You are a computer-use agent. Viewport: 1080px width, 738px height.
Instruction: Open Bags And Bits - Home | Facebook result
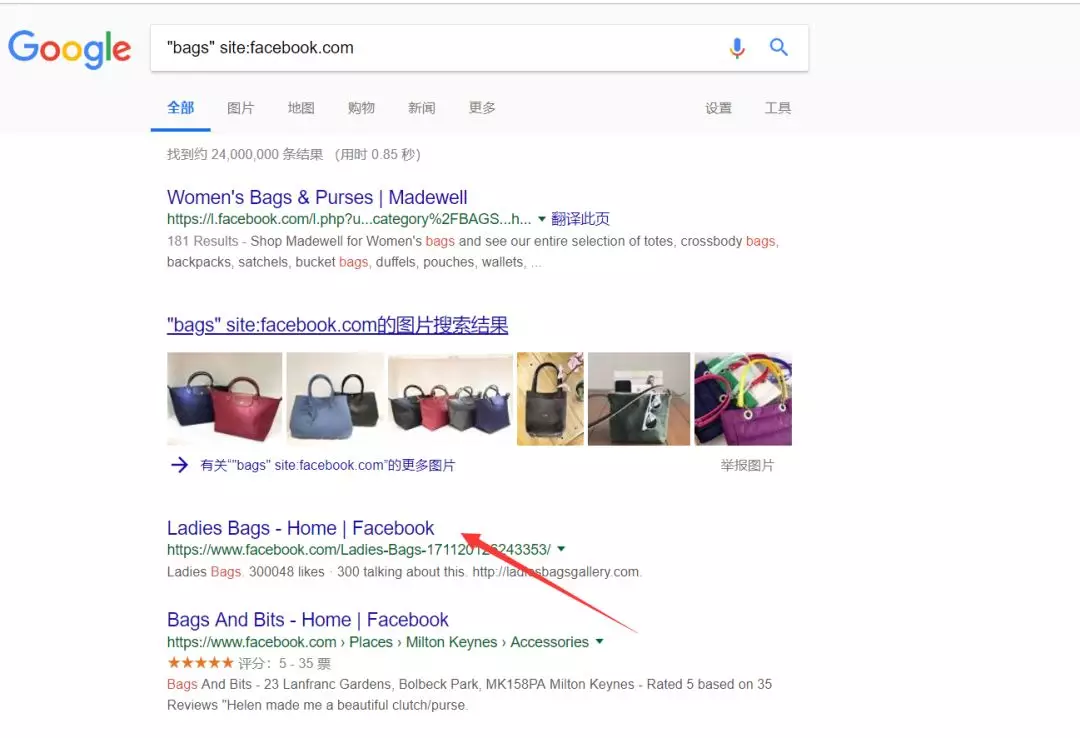pyautogui.click(x=308, y=619)
